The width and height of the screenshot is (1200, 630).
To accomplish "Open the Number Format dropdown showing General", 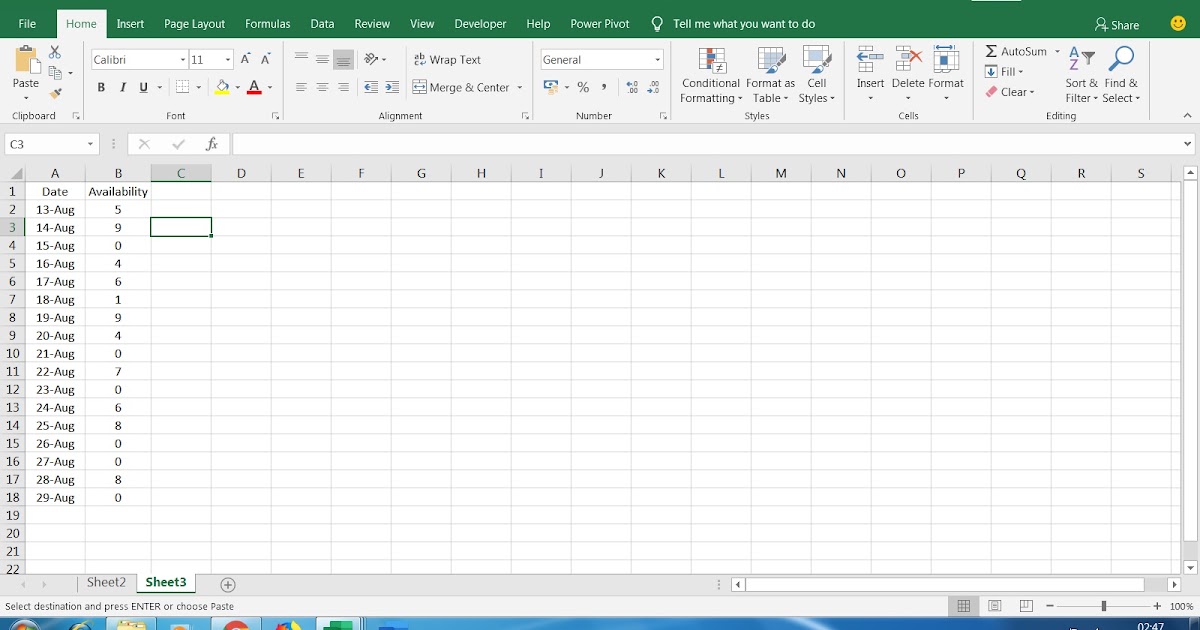I will point(600,58).
